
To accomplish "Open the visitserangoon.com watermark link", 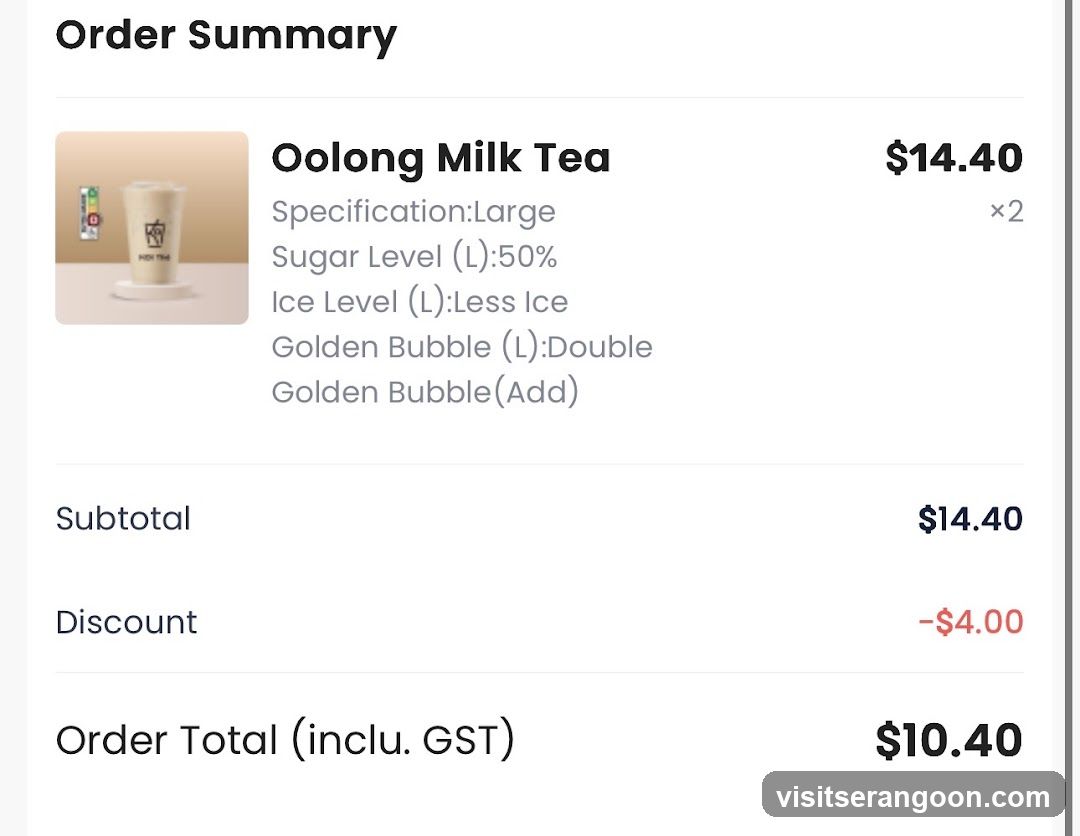I will [x=913, y=796].
